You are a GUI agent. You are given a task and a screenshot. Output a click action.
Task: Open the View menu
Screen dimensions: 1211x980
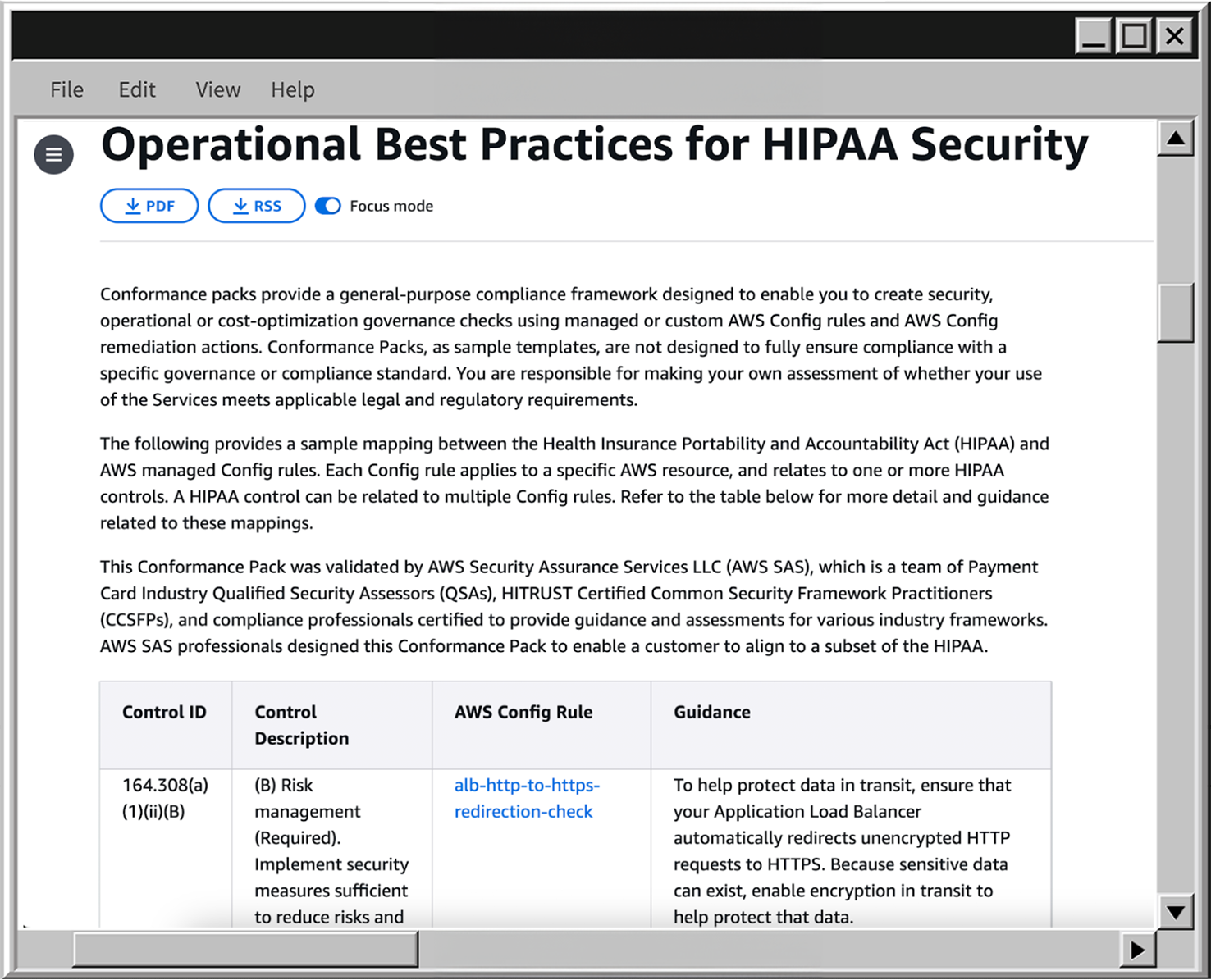(217, 89)
